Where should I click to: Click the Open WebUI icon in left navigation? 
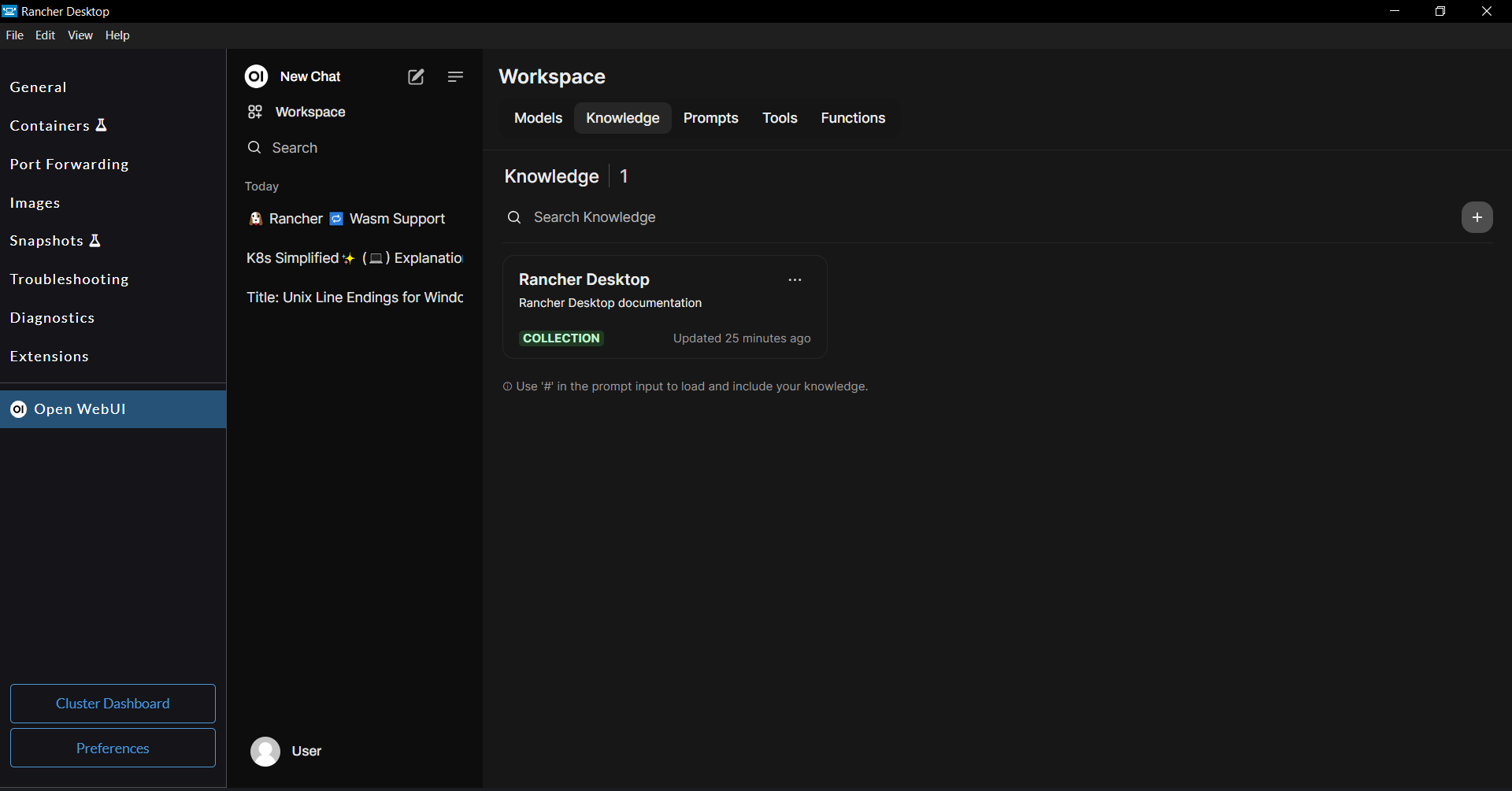pyautogui.click(x=18, y=409)
